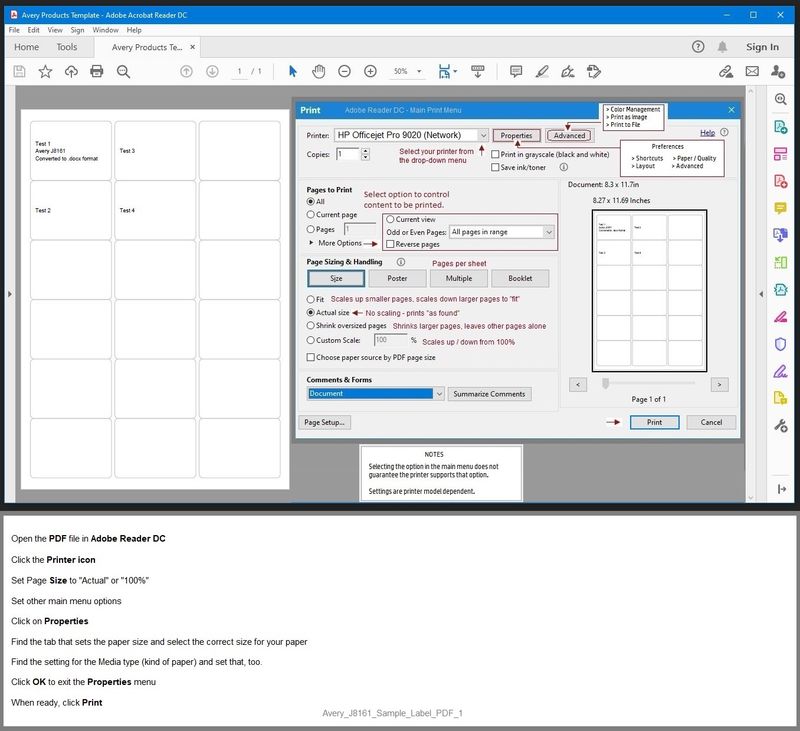Click the zoom out minus icon
This screenshot has width=800, height=731.
click(344, 72)
